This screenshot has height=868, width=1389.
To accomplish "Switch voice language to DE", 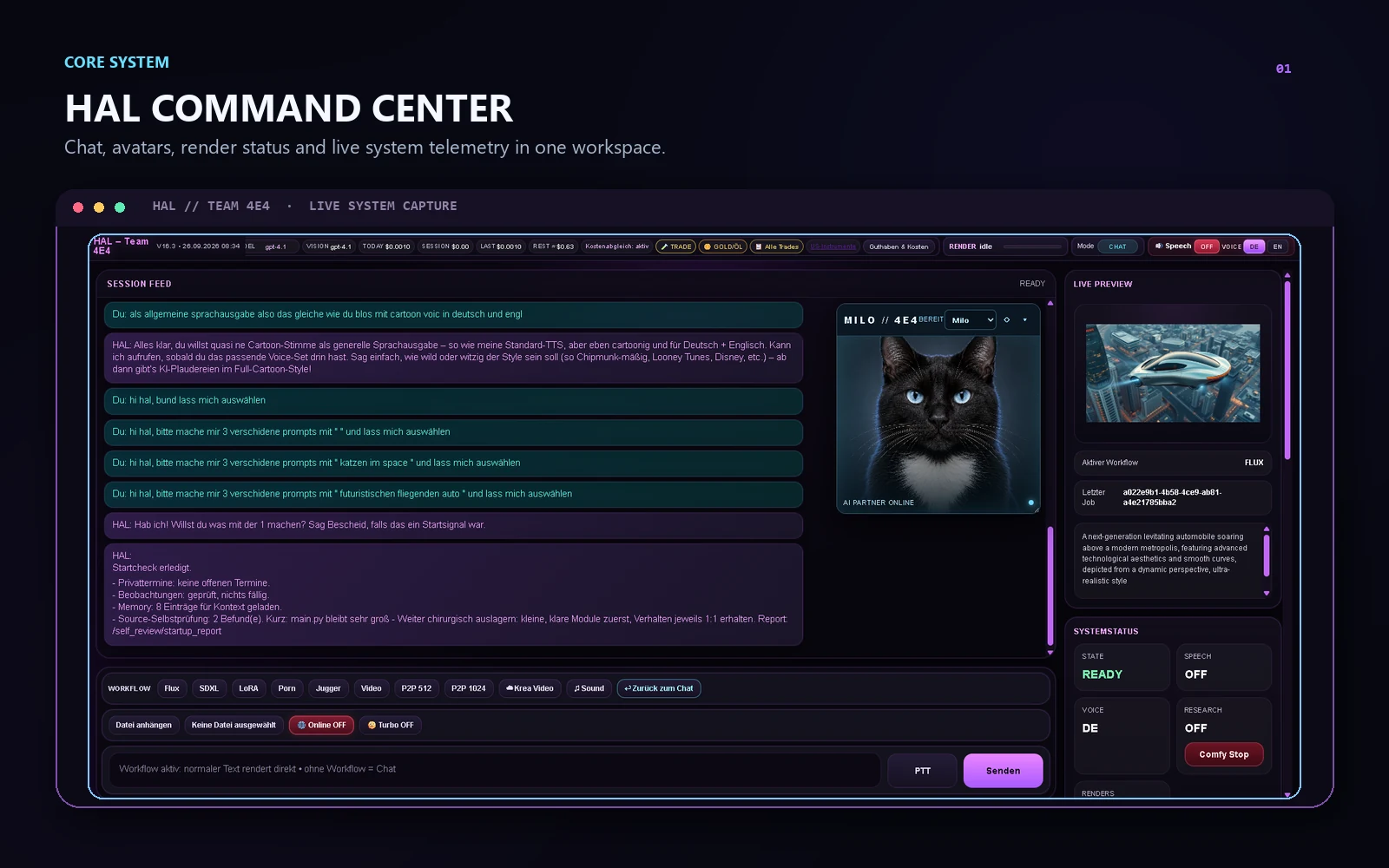I will (x=1254, y=247).
